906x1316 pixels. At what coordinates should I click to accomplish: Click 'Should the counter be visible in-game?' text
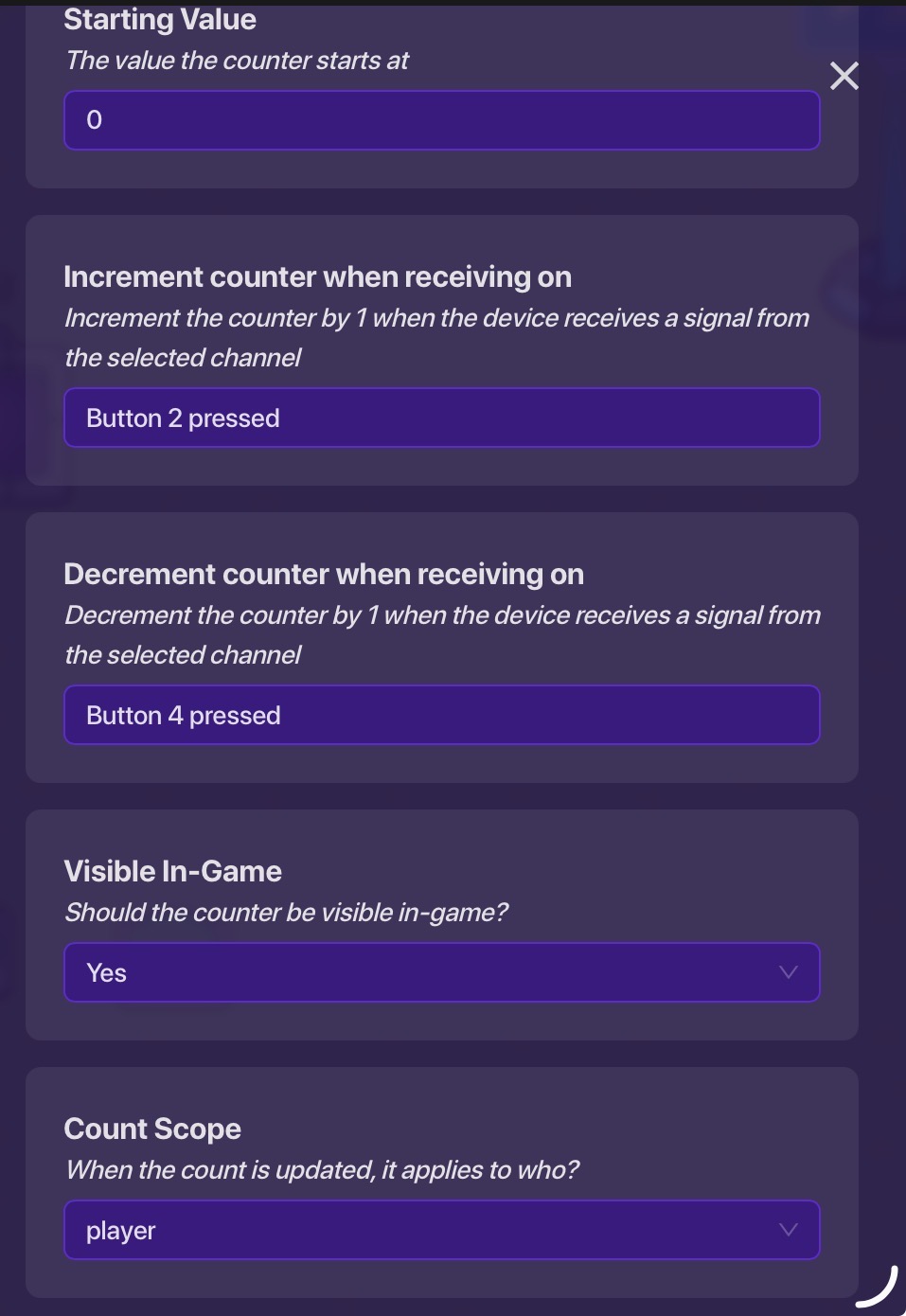[286, 913]
